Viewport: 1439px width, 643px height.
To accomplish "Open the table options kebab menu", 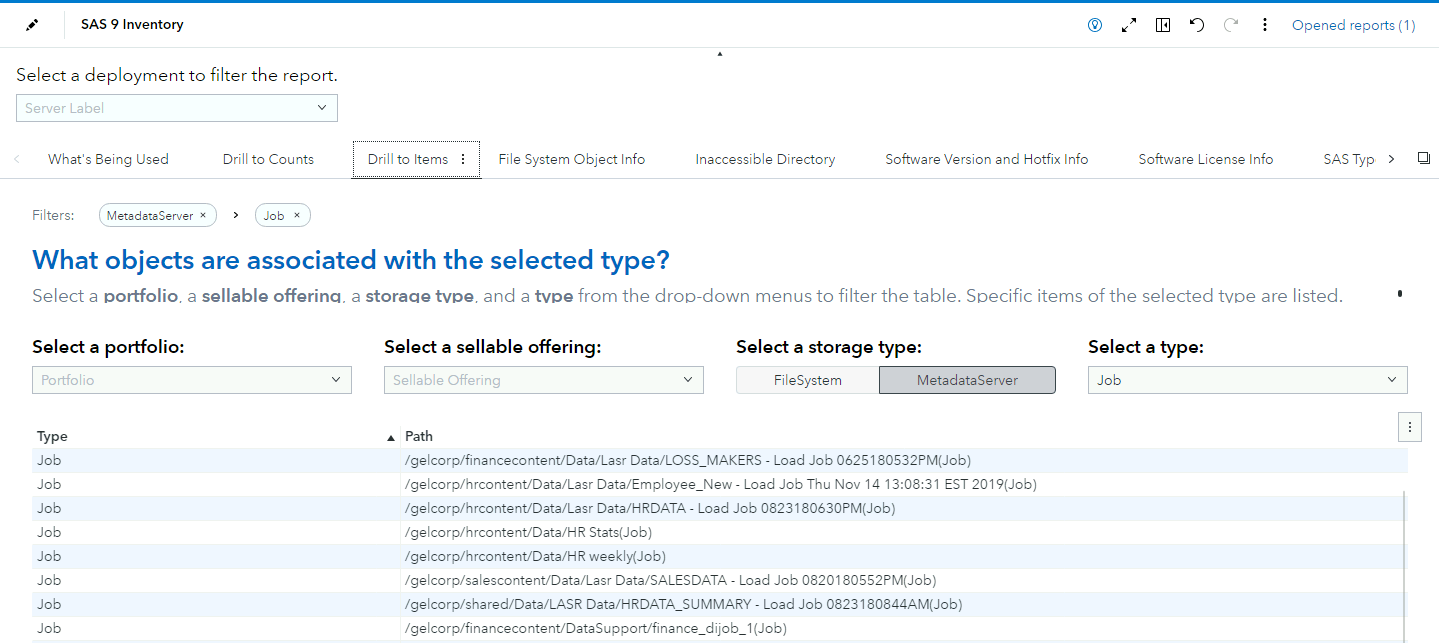I will coord(1409,426).
